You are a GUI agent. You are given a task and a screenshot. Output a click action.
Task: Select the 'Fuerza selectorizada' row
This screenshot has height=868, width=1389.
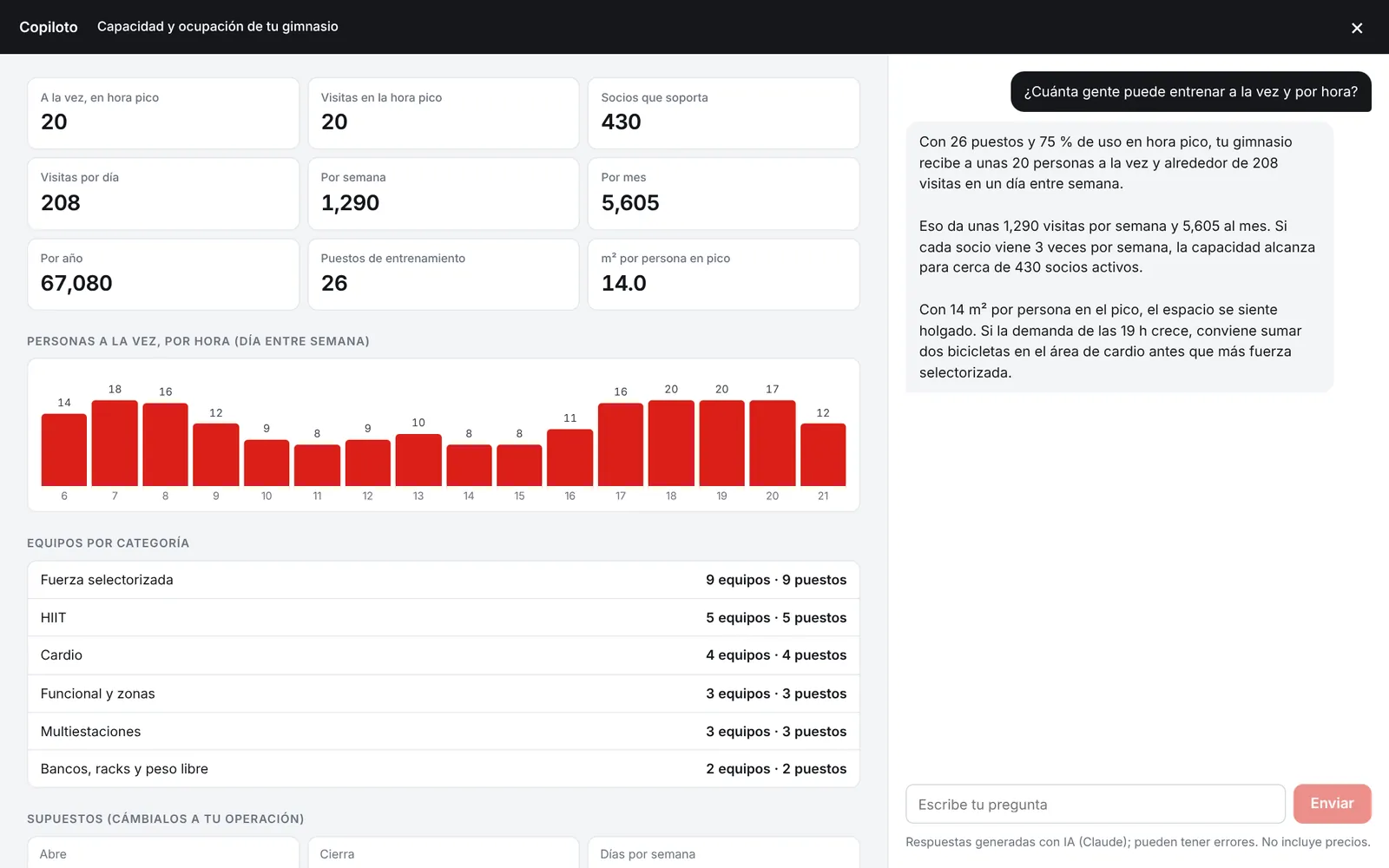tap(444, 580)
